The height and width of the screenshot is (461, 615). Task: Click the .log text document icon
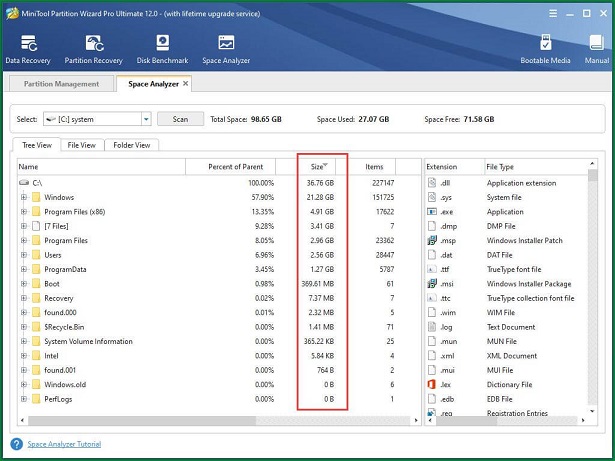click(432, 327)
